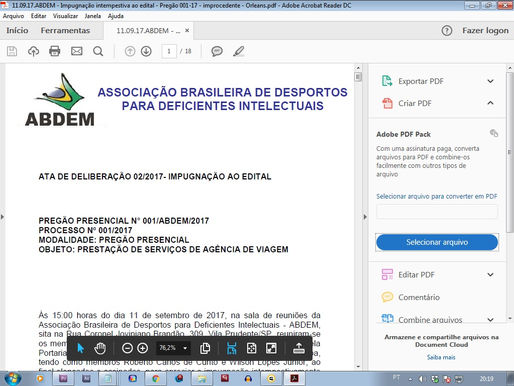This screenshot has width=514, height=386.
Task: Dock the floating toolbar icon
Action: (x=299, y=348)
